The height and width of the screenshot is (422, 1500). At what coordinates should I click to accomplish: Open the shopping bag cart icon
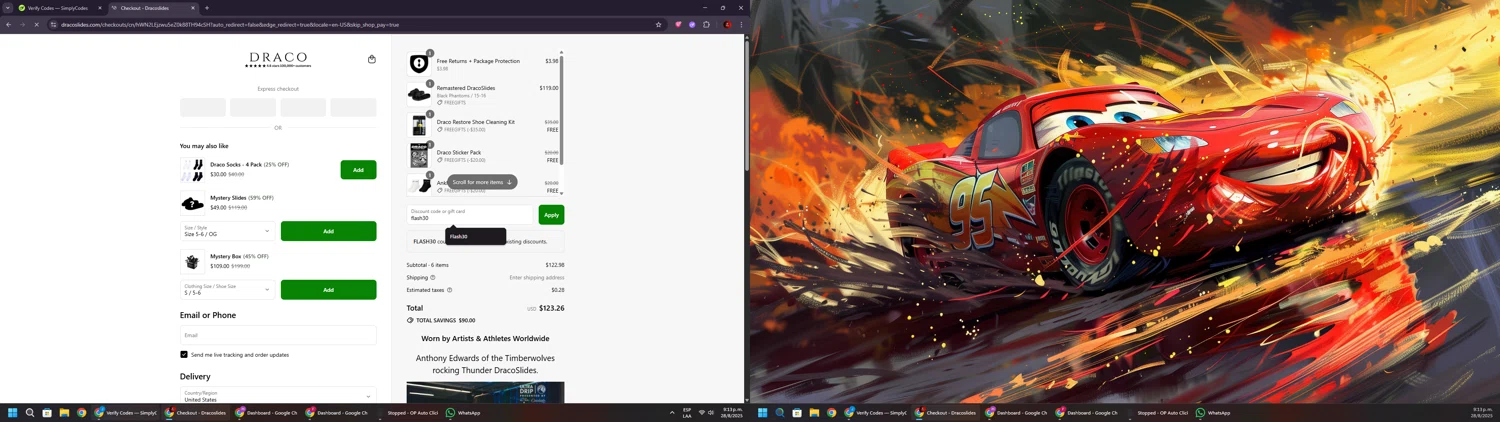tap(372, 59)
